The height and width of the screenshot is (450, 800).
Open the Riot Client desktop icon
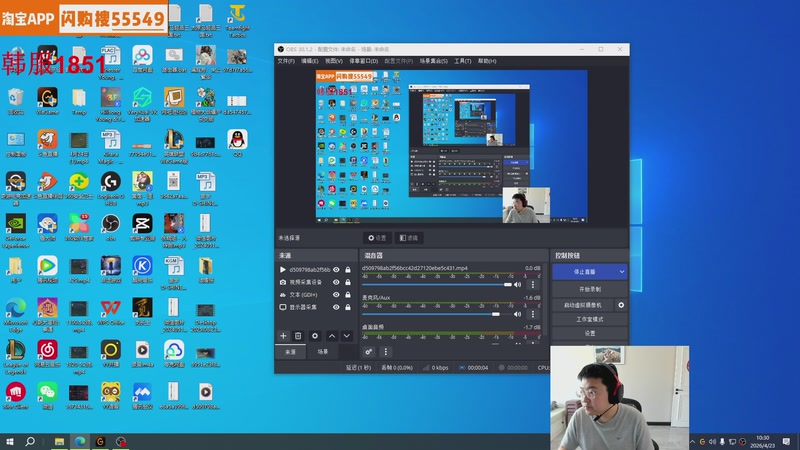pyautogui.click(x=16, y=395)
